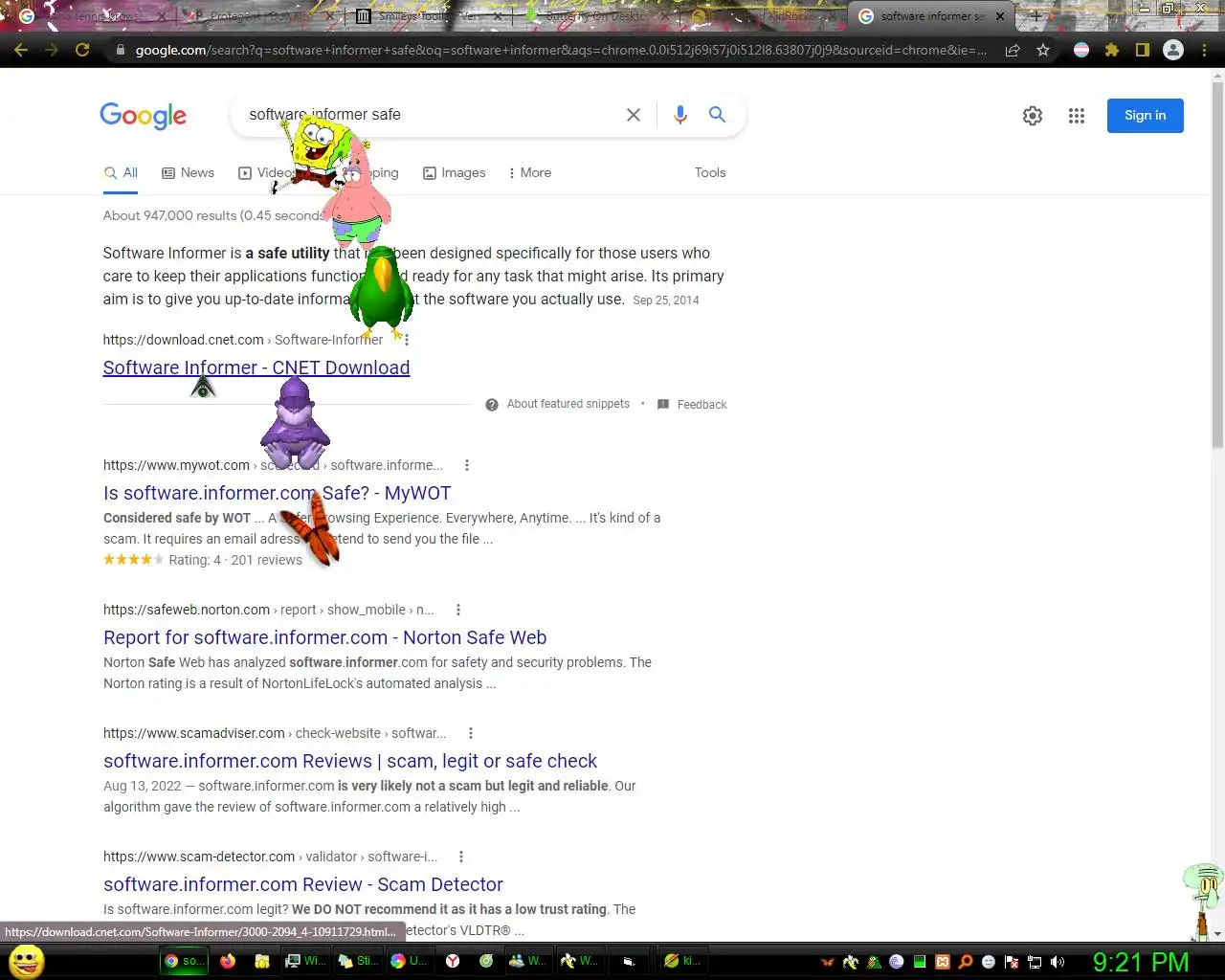Click the Chrome 'so...' taskbar button
Image resolution: width=1225 pixels, height=980 pixels.
184,961
